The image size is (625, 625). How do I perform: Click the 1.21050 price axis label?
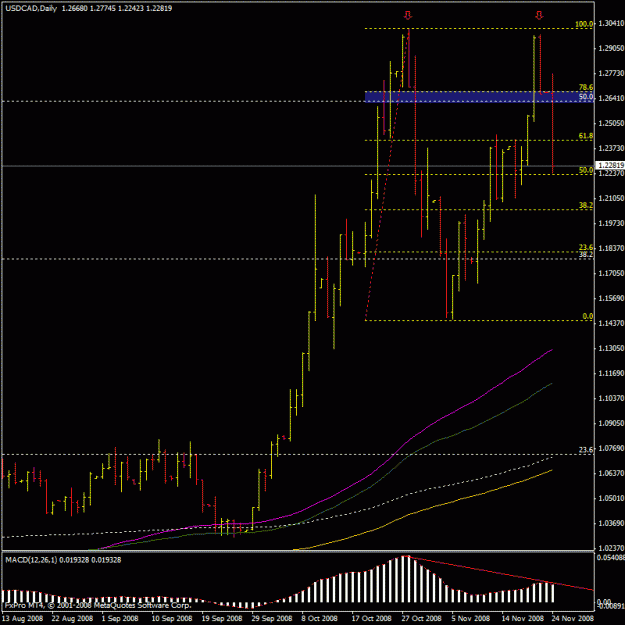click(611, 198)
